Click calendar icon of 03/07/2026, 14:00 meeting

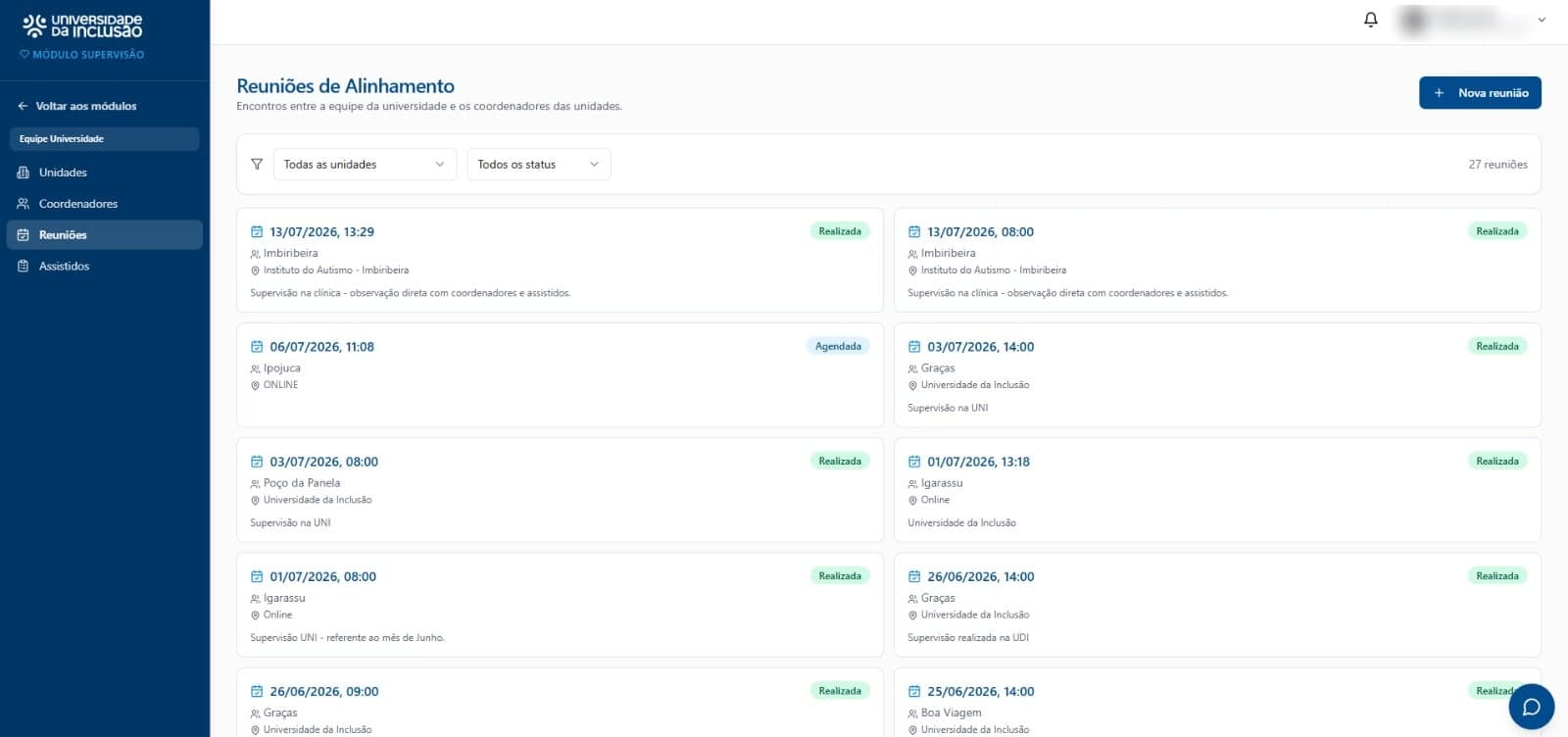[914, 347]
